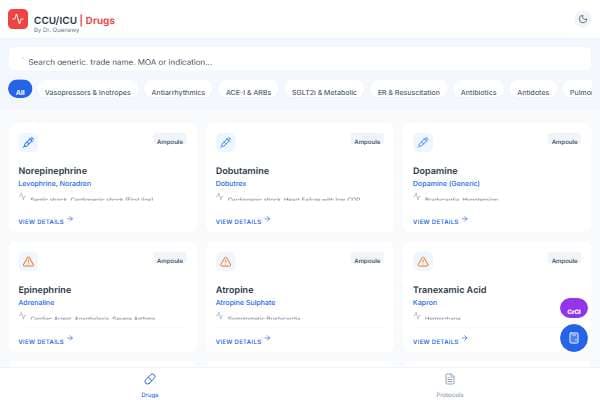Switch to the Protocols tab
600x400 pixels.
coord(450,384)
